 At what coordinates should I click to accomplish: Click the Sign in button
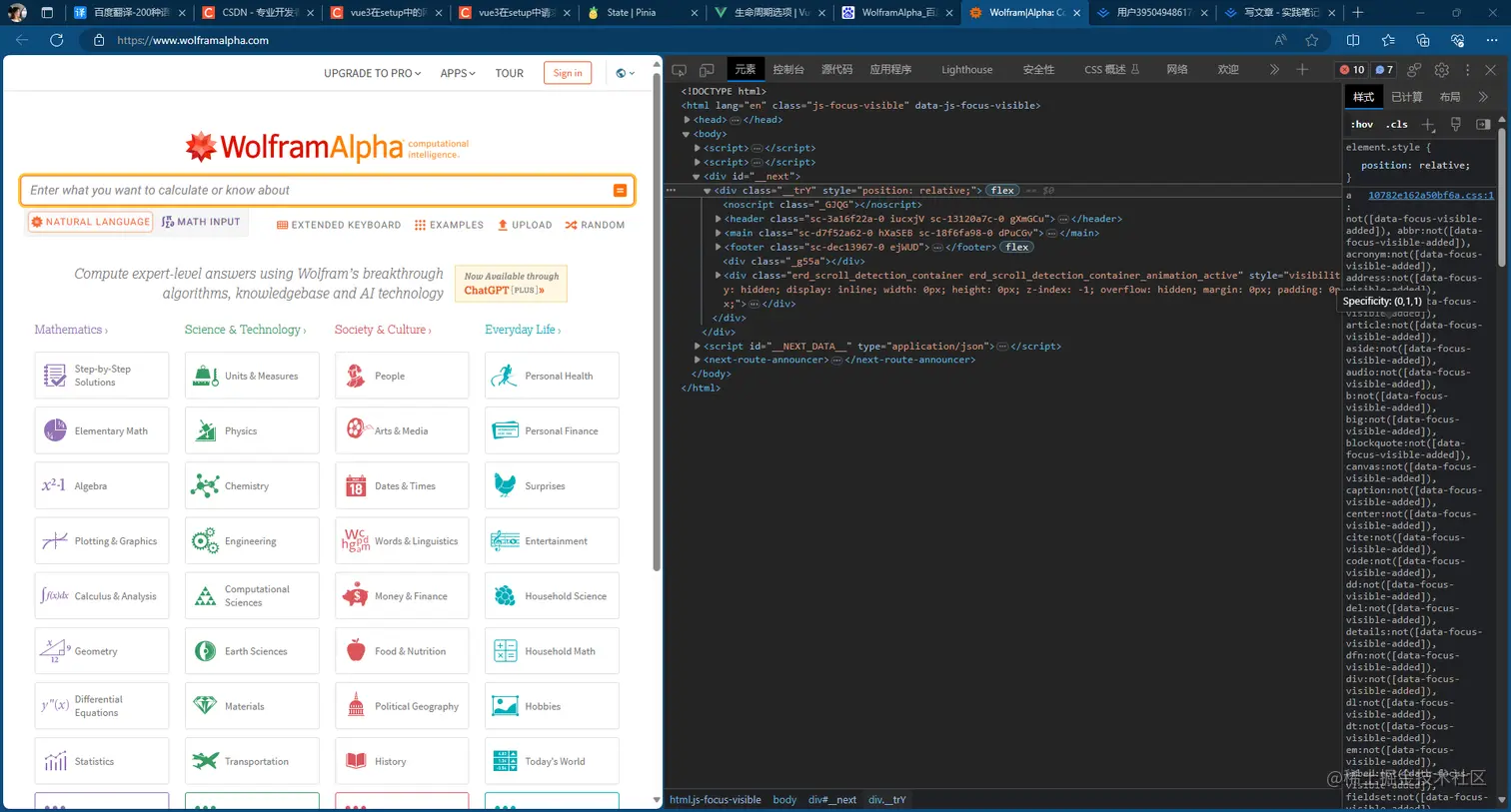(568, 73)
